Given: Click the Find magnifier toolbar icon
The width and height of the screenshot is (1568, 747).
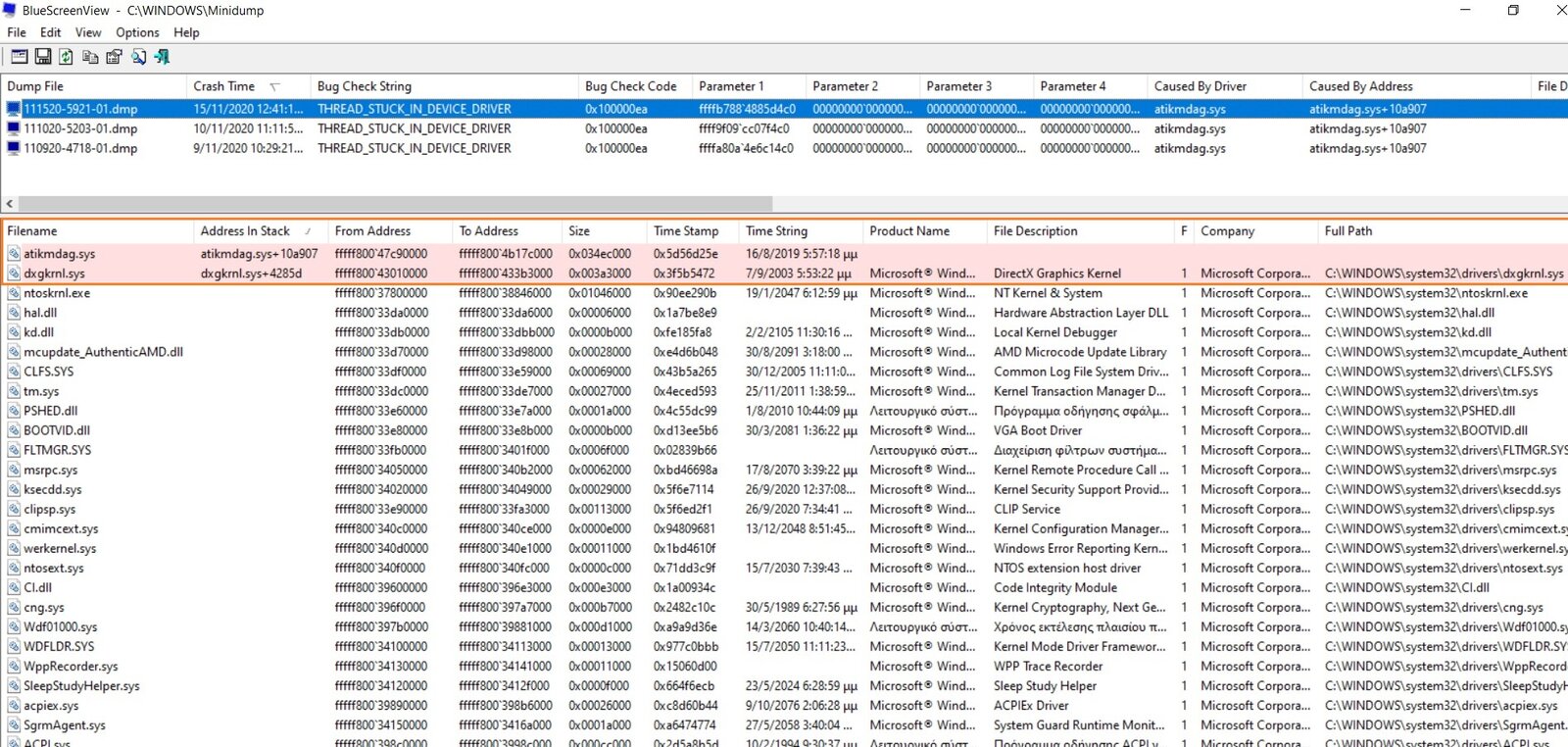Looking at the screenshot, I should tap(138, 57).
